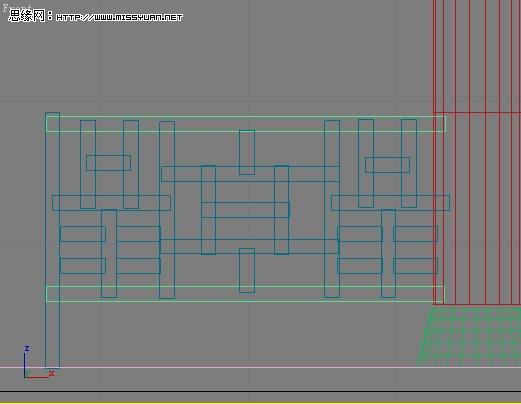
Task: Select the green mesh grid object
Action: [x=469, y=337]
